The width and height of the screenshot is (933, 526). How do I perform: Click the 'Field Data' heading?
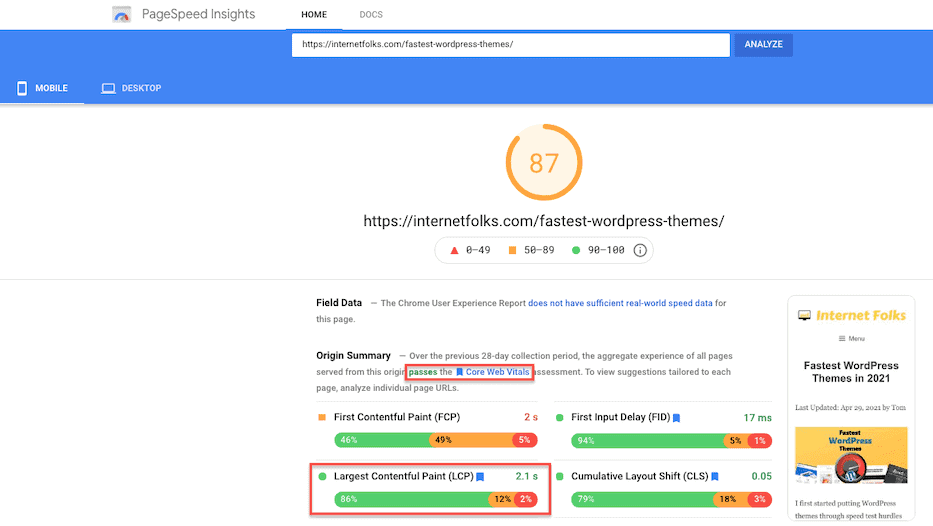point(339,303)
